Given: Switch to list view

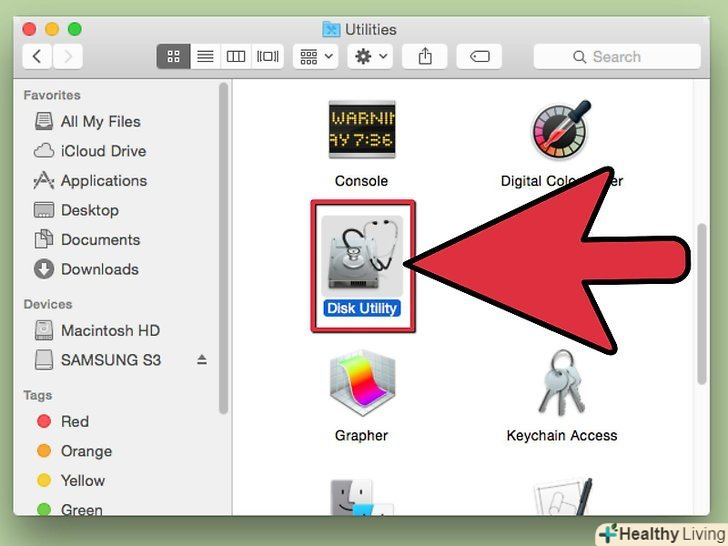Looking at the screenshot, I should pos(205,57).
